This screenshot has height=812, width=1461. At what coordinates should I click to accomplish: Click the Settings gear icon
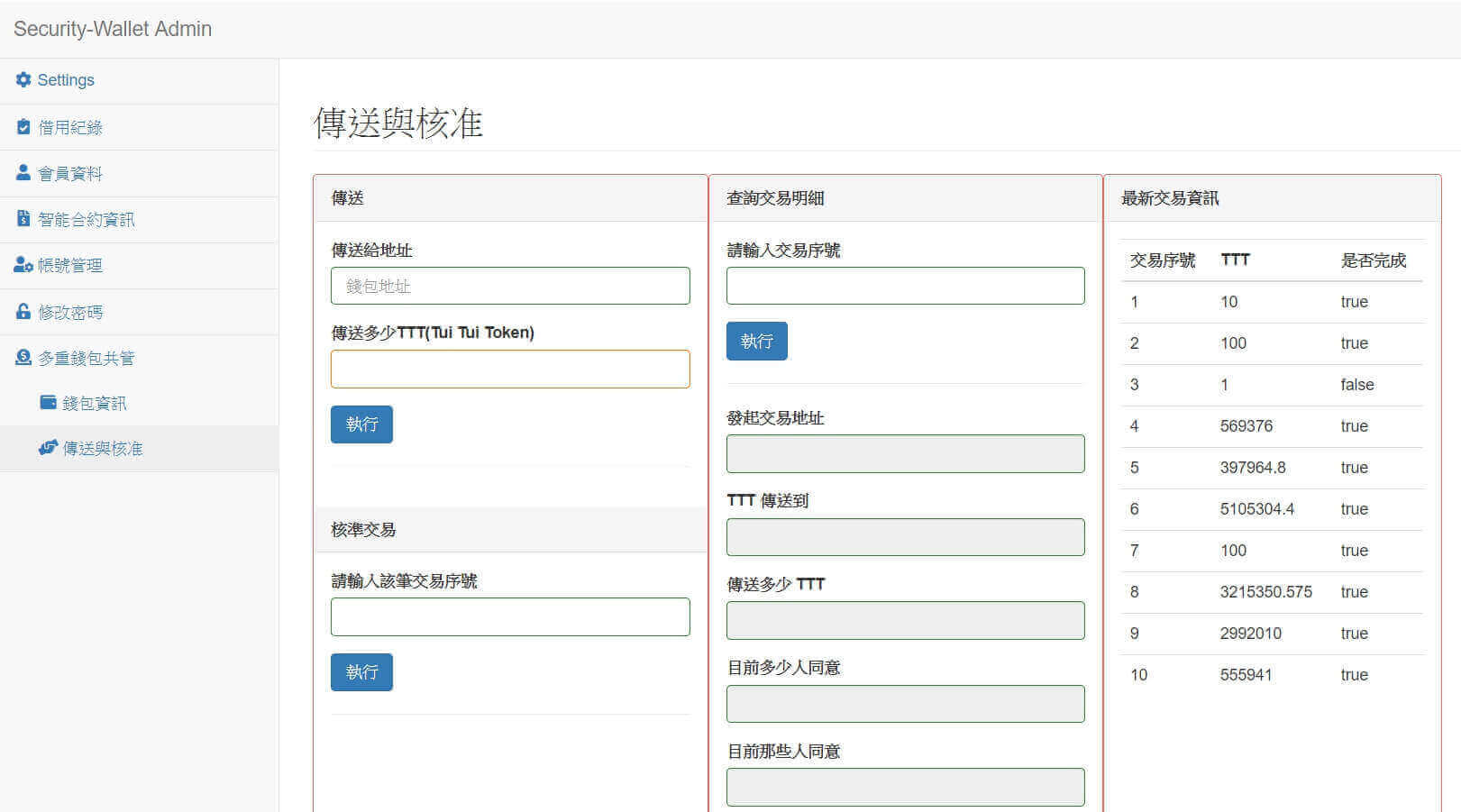pyautogui.click(x=23, y=80)
